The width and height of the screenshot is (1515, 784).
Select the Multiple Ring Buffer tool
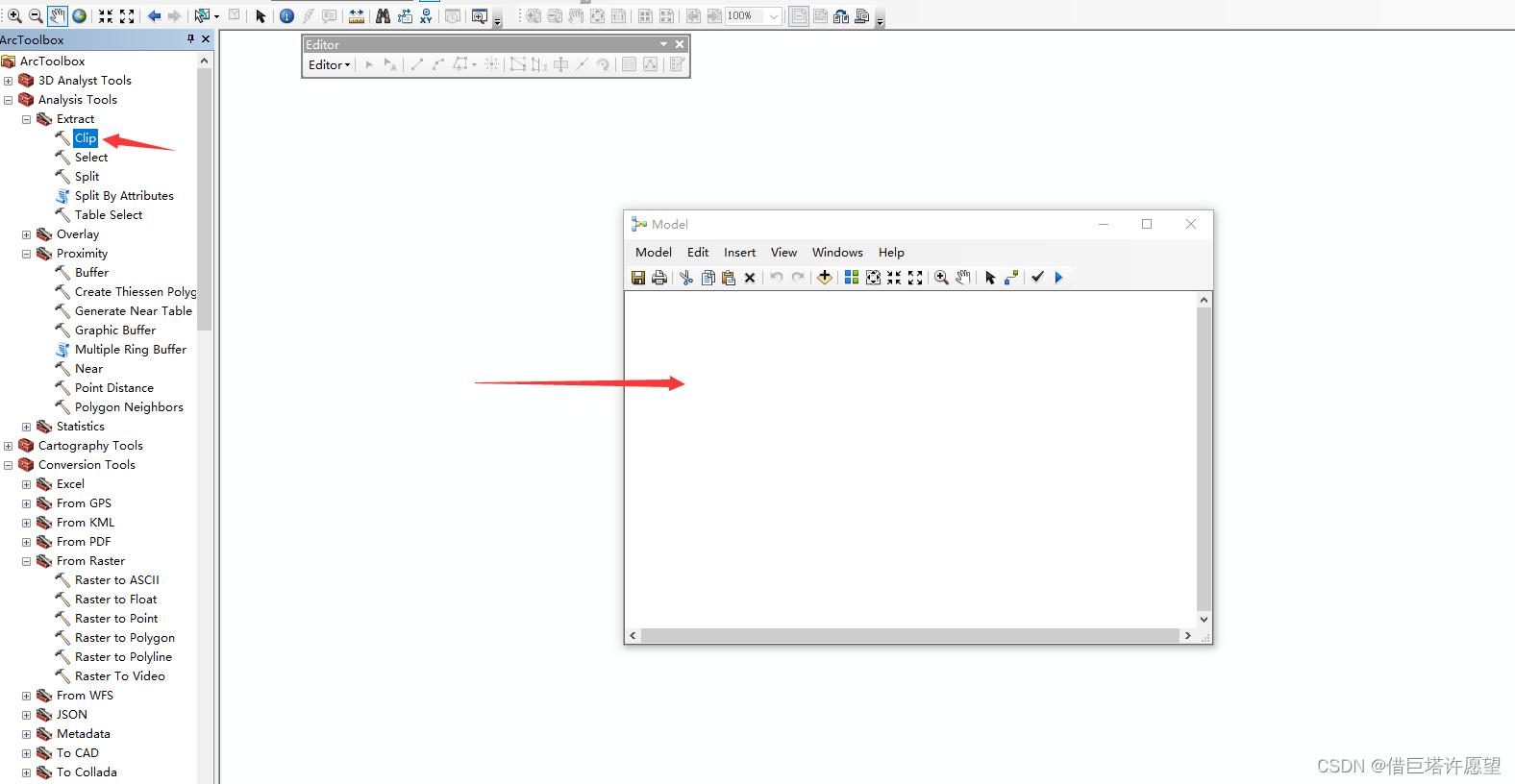click(x=131, y=350)
